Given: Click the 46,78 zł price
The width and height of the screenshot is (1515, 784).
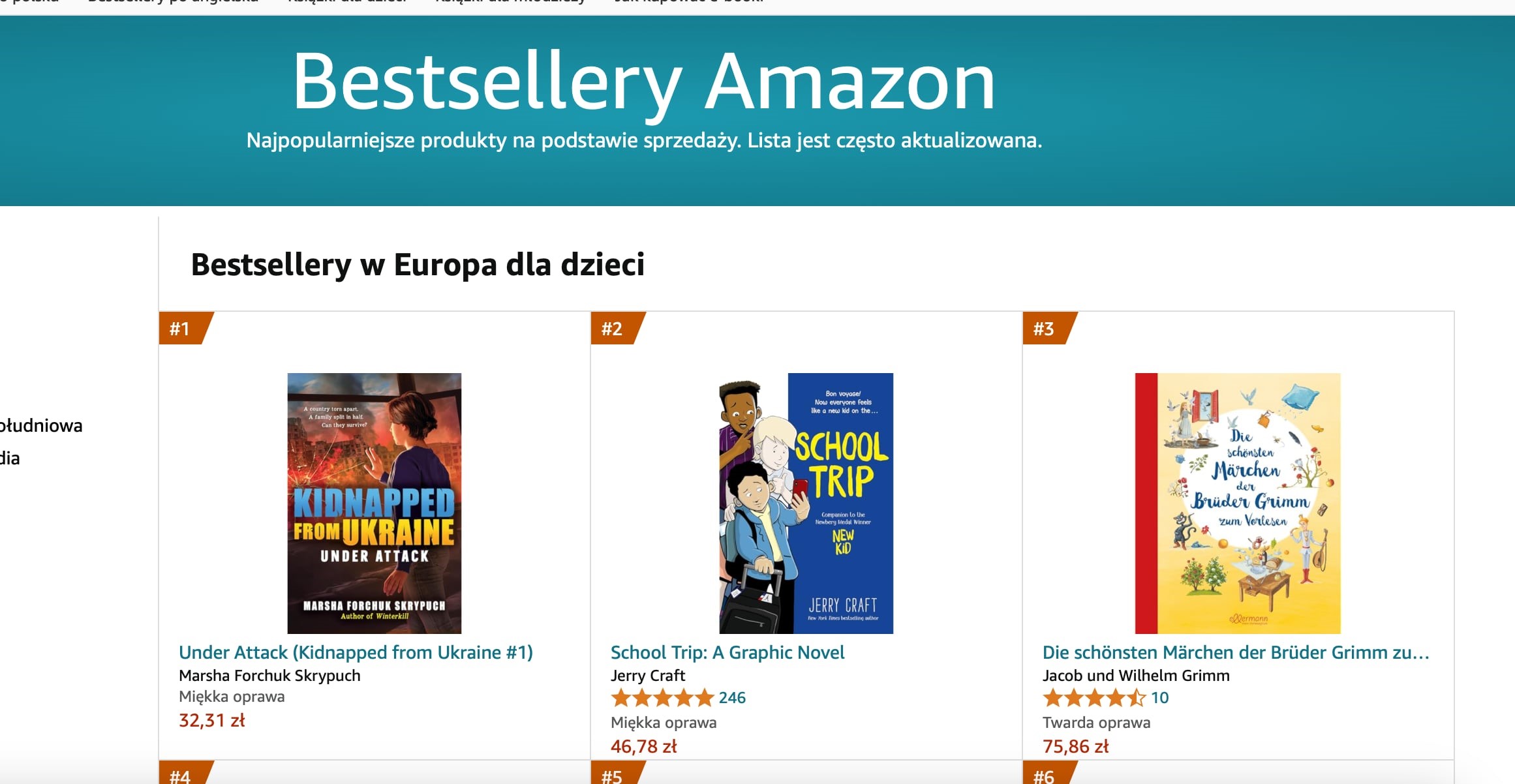Looking at the screenshot, I should point(644,747).
